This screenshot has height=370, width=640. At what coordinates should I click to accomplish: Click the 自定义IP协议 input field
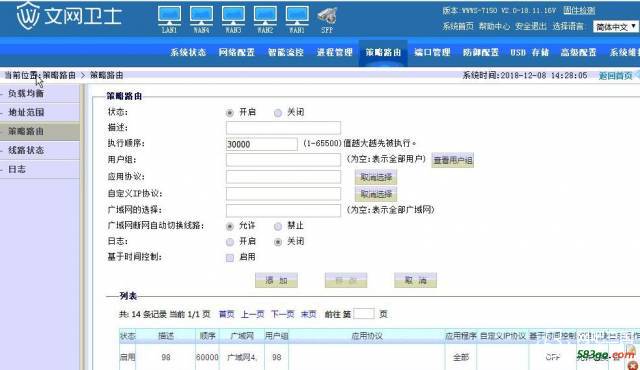(283, 193)
